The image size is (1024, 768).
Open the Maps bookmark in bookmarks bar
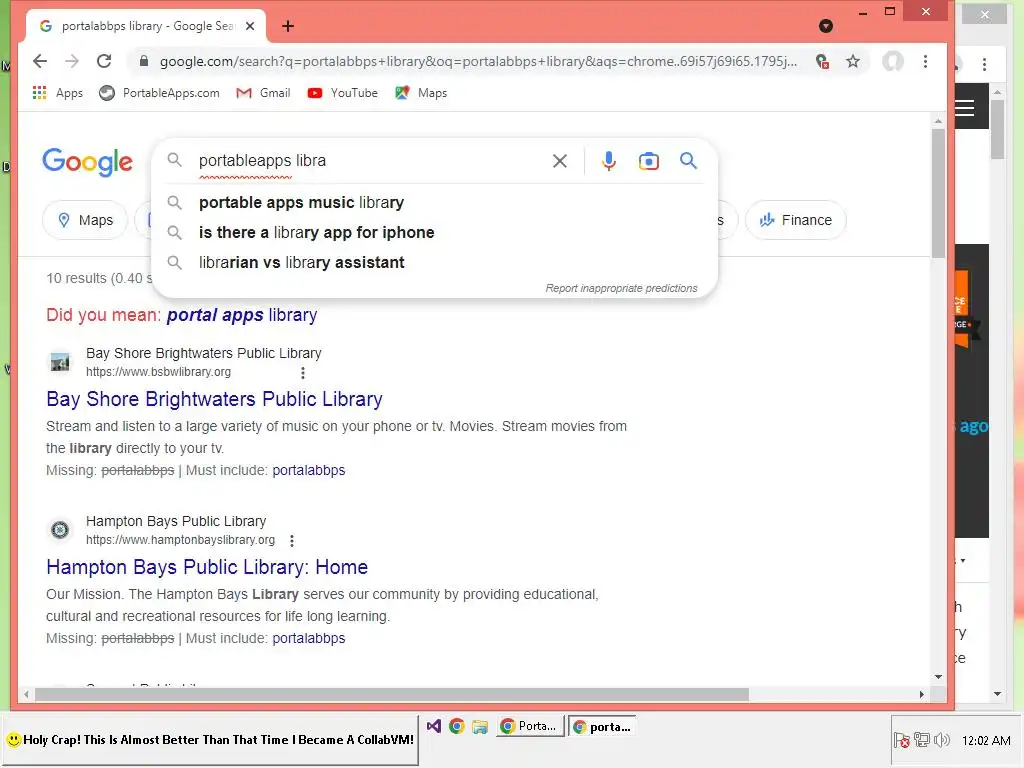[421, 93]
